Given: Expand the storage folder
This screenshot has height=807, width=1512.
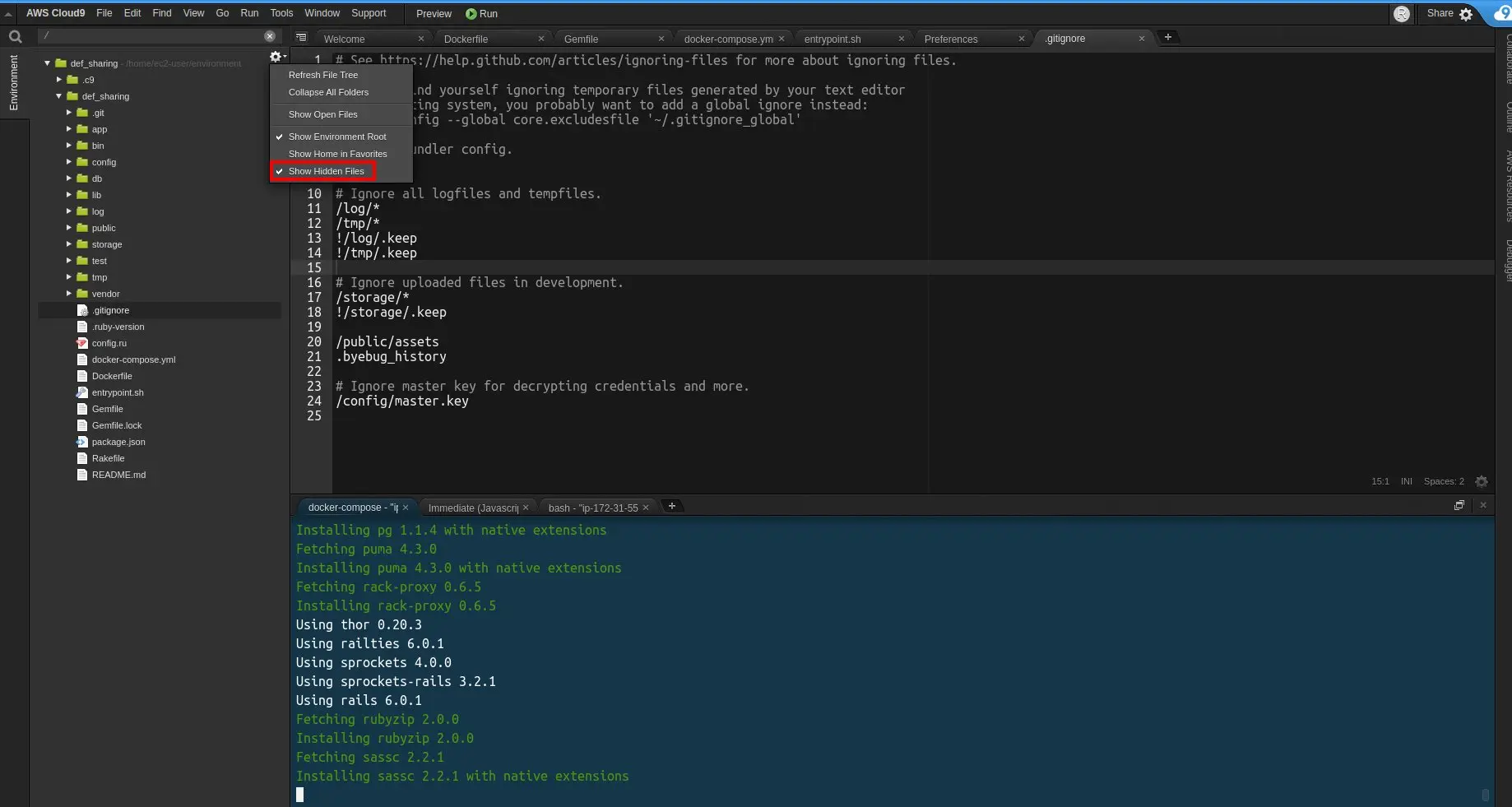Looking at the screenshot, I should pos(69,244).
